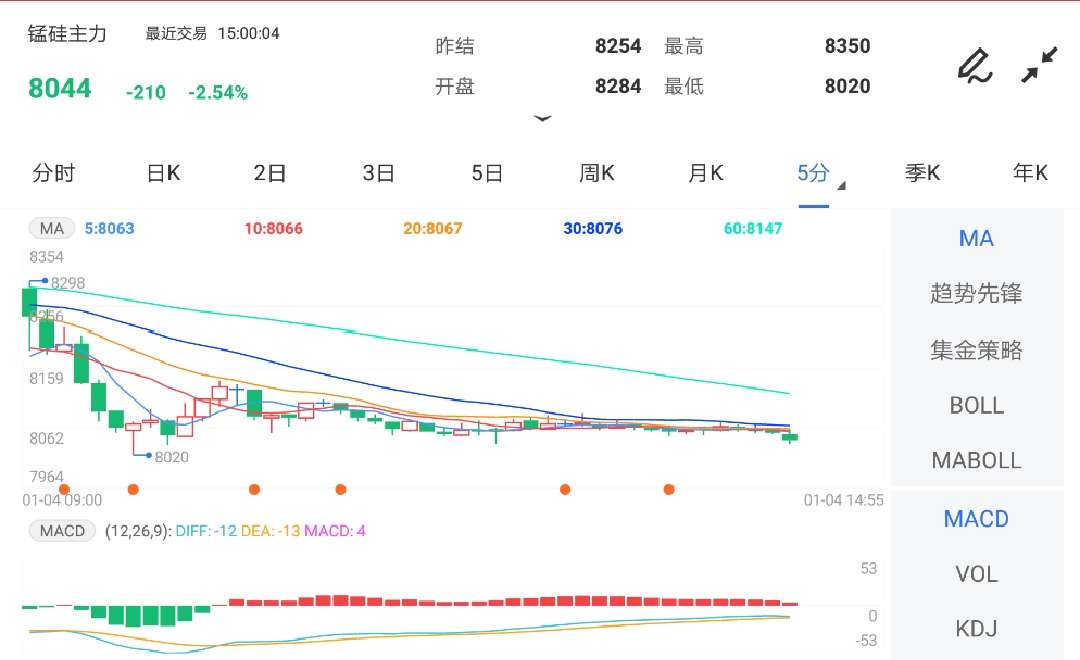Click the DIFF:-12 readout
The image size is (1080, 660).
[x=206, y=531]
